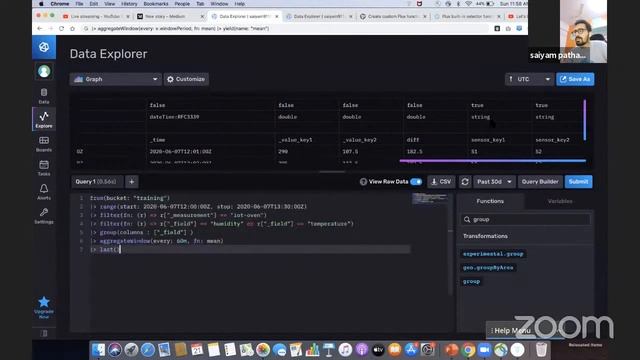Open Apple TV from the Dock
Screen dimensions: 640x360
click(x=378, y=350)
